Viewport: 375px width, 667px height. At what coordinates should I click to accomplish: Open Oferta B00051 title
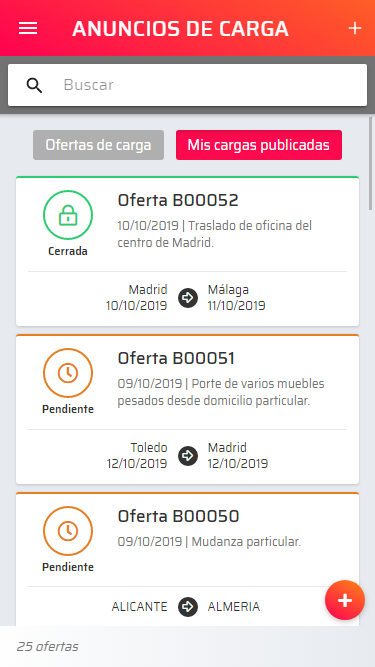click(176, 359)
